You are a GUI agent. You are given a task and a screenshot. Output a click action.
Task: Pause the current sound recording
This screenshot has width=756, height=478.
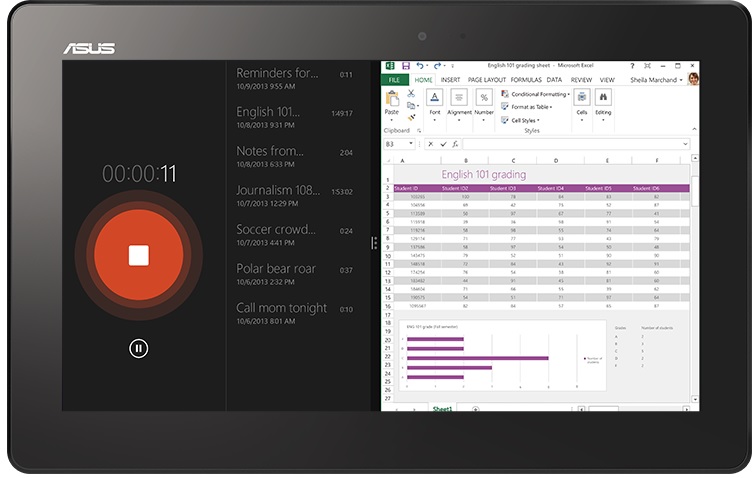pyautogui.click(x=139, y=348)
